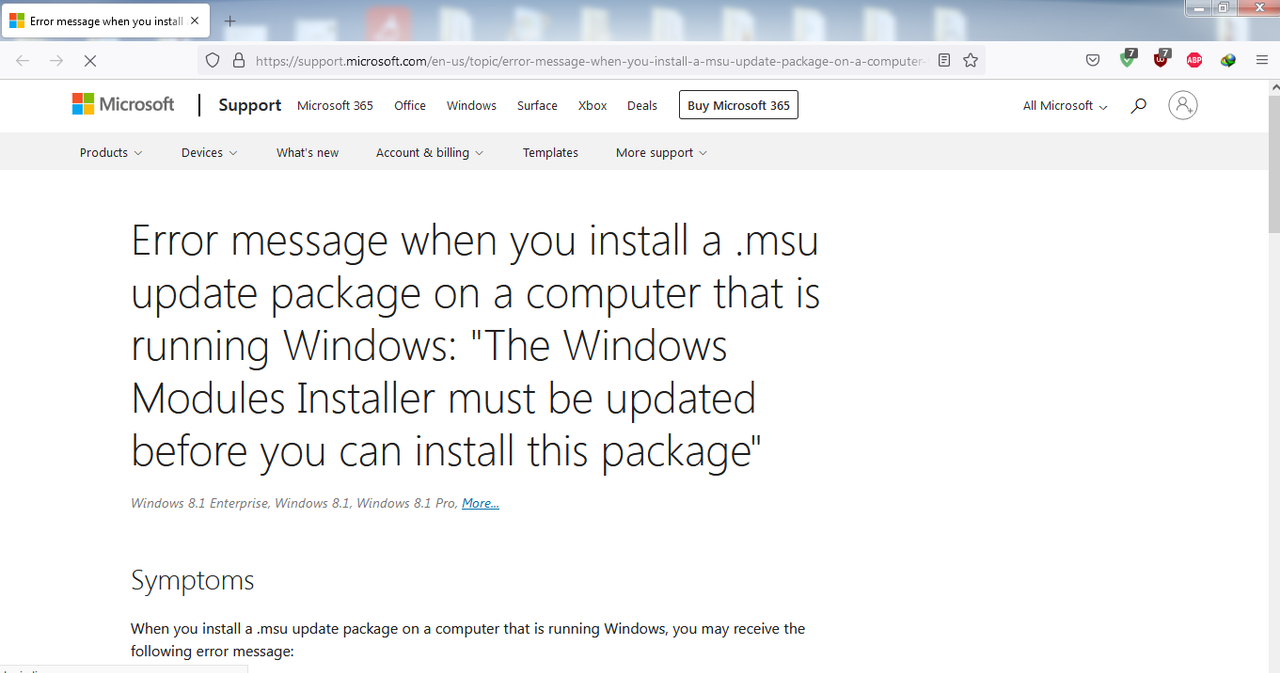This screenshot has width=1280, height=673.
Task: Bookmark this page with the star
Action: [x=970, y=60]
